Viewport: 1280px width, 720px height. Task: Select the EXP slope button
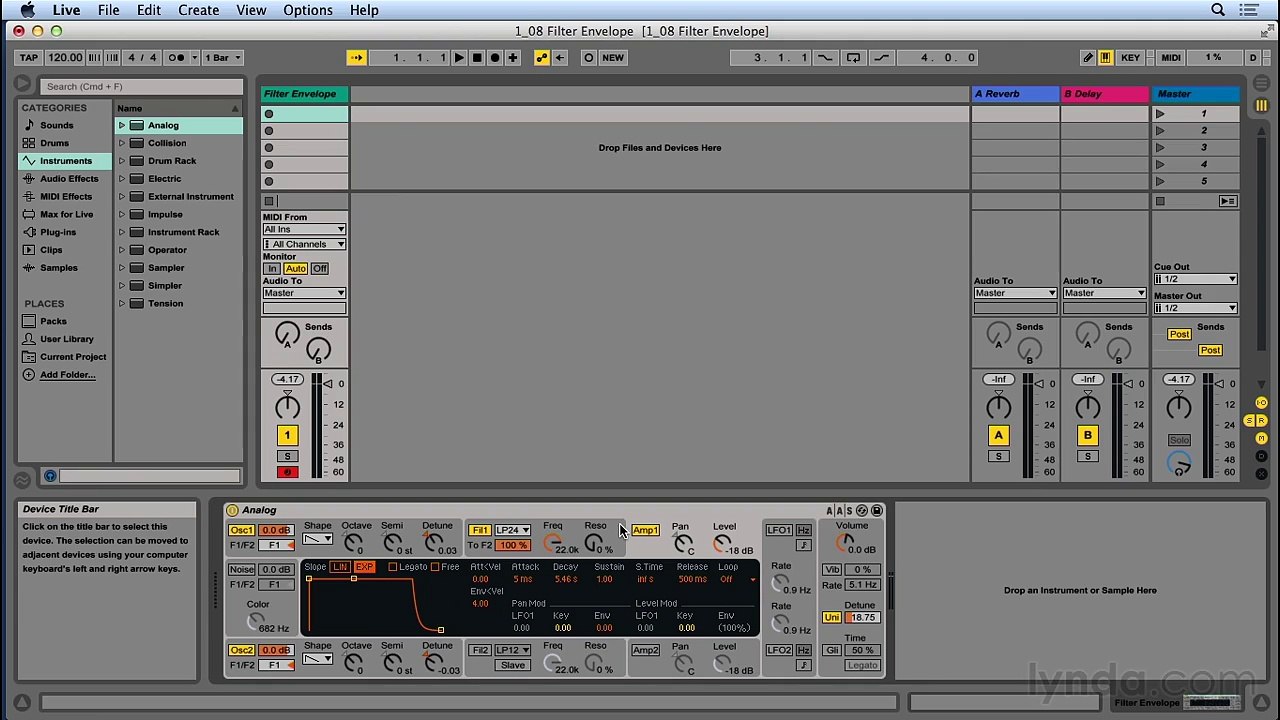tap(364, 568)
